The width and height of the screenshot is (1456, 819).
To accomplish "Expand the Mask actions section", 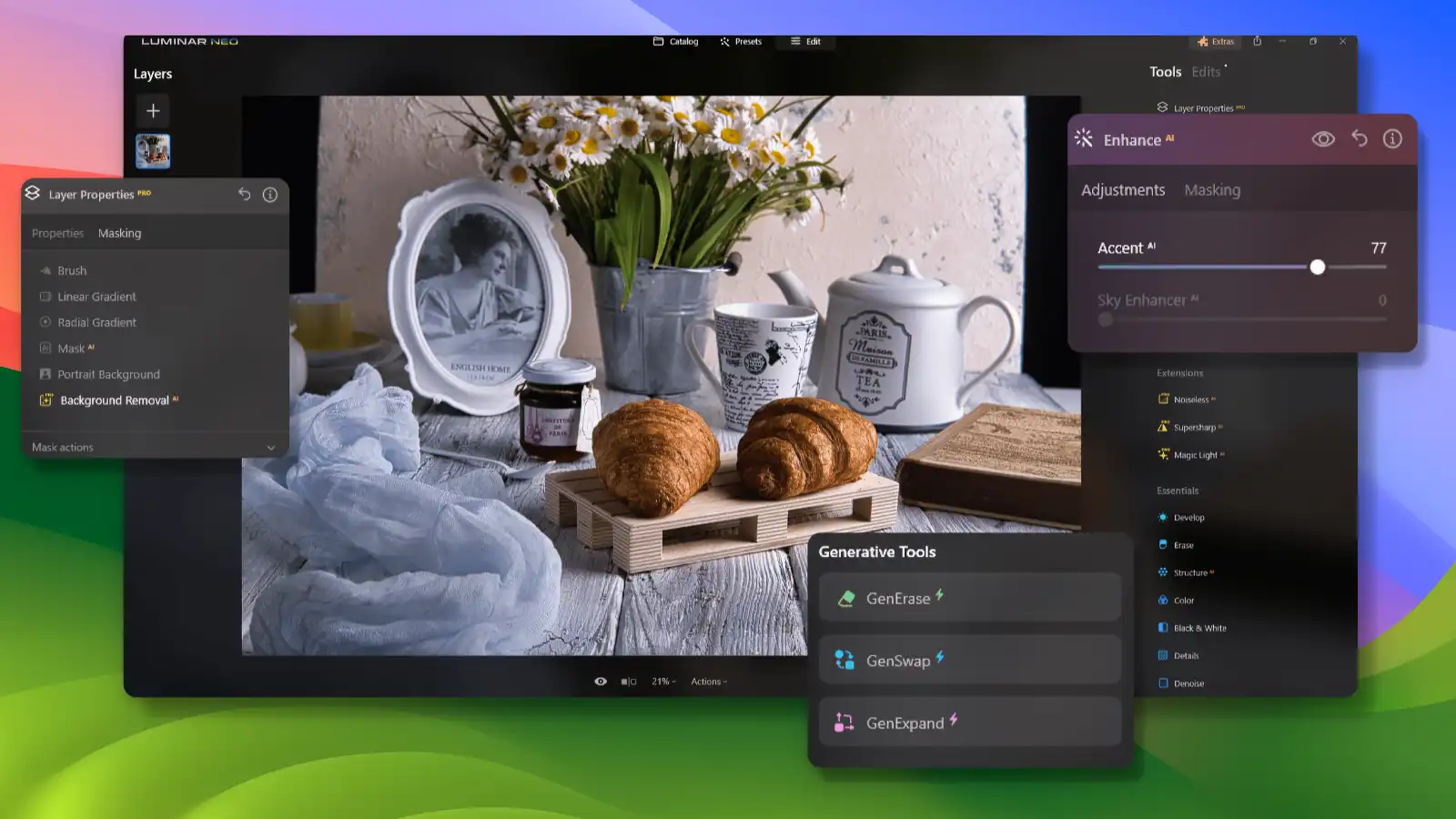I will (62, 447).
